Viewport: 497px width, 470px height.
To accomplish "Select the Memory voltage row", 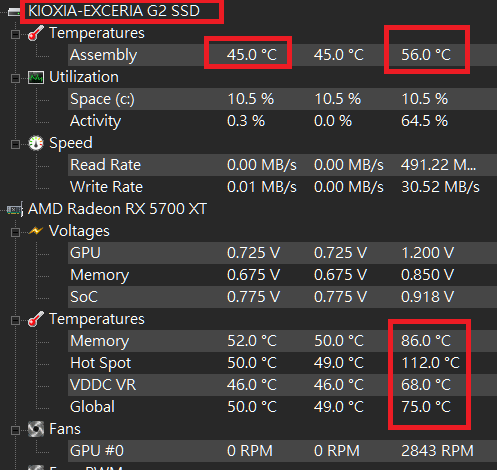I will (x=282, y=275).
